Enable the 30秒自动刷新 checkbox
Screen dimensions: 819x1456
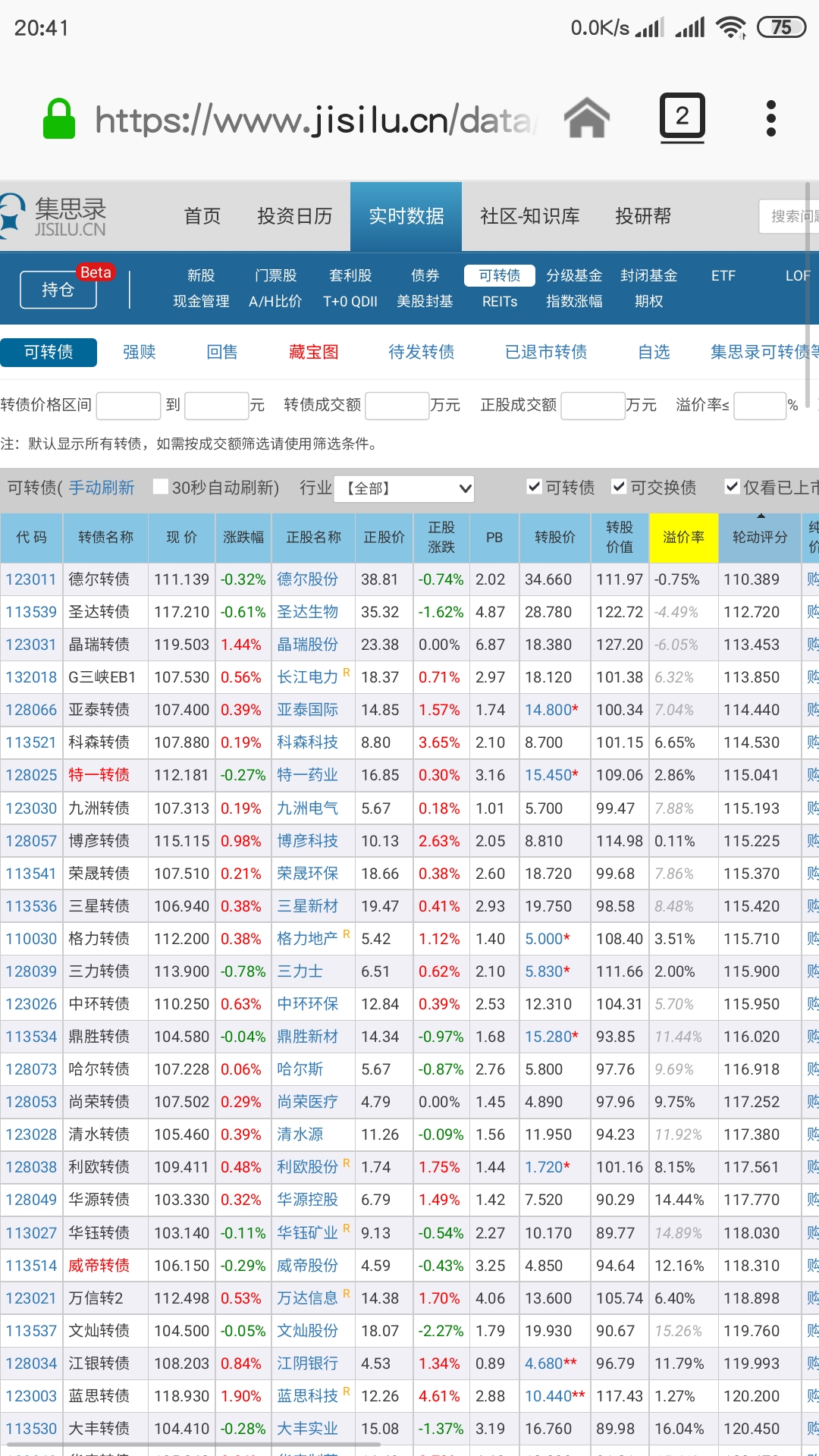click(x=161, y=487)
